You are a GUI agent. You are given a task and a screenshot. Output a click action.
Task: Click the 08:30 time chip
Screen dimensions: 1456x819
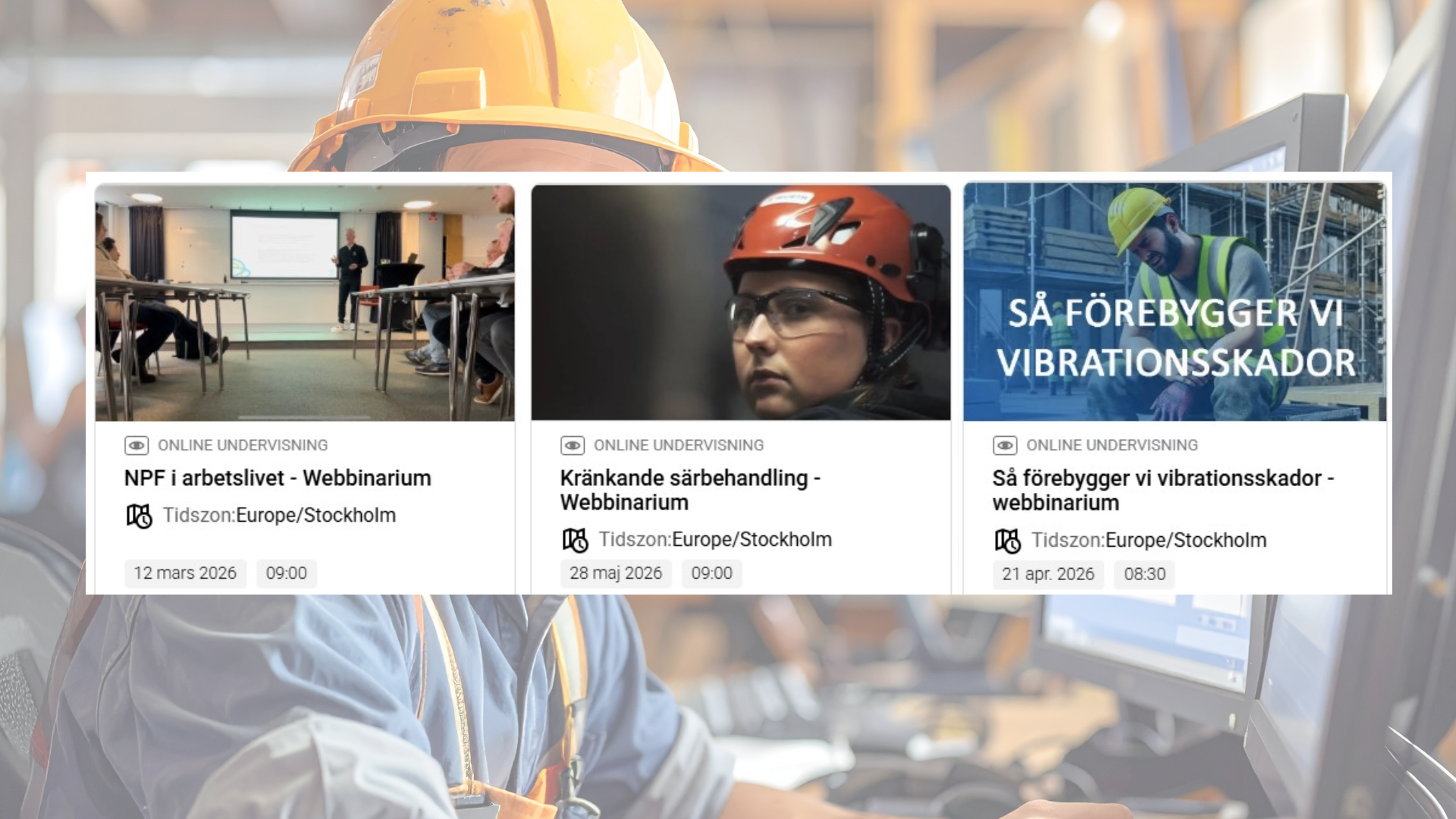click(x=1144, y=574)
